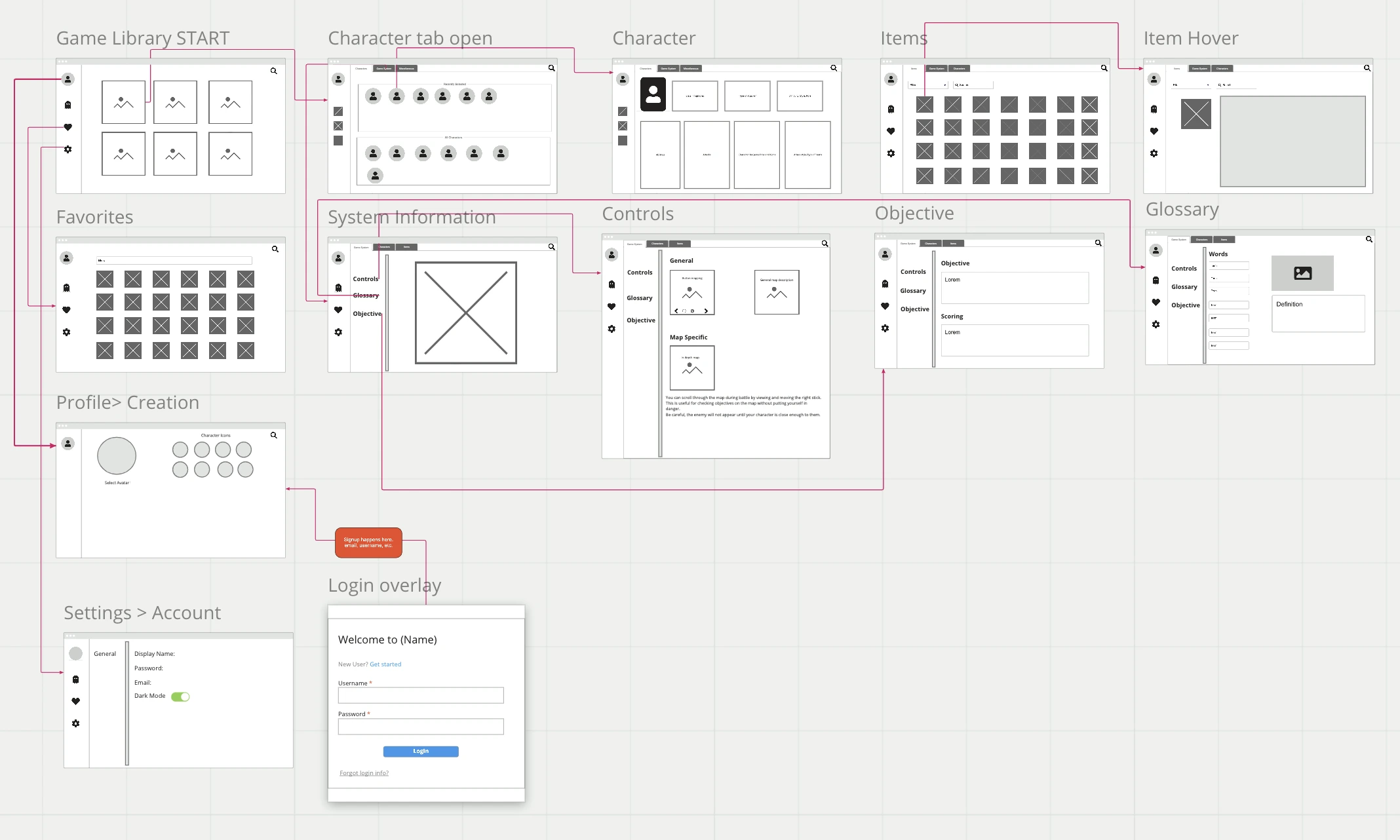Click the ghost icon in Favorites sidebar
This screenshot has height=840, width=1400.
(x=66, y=288)
